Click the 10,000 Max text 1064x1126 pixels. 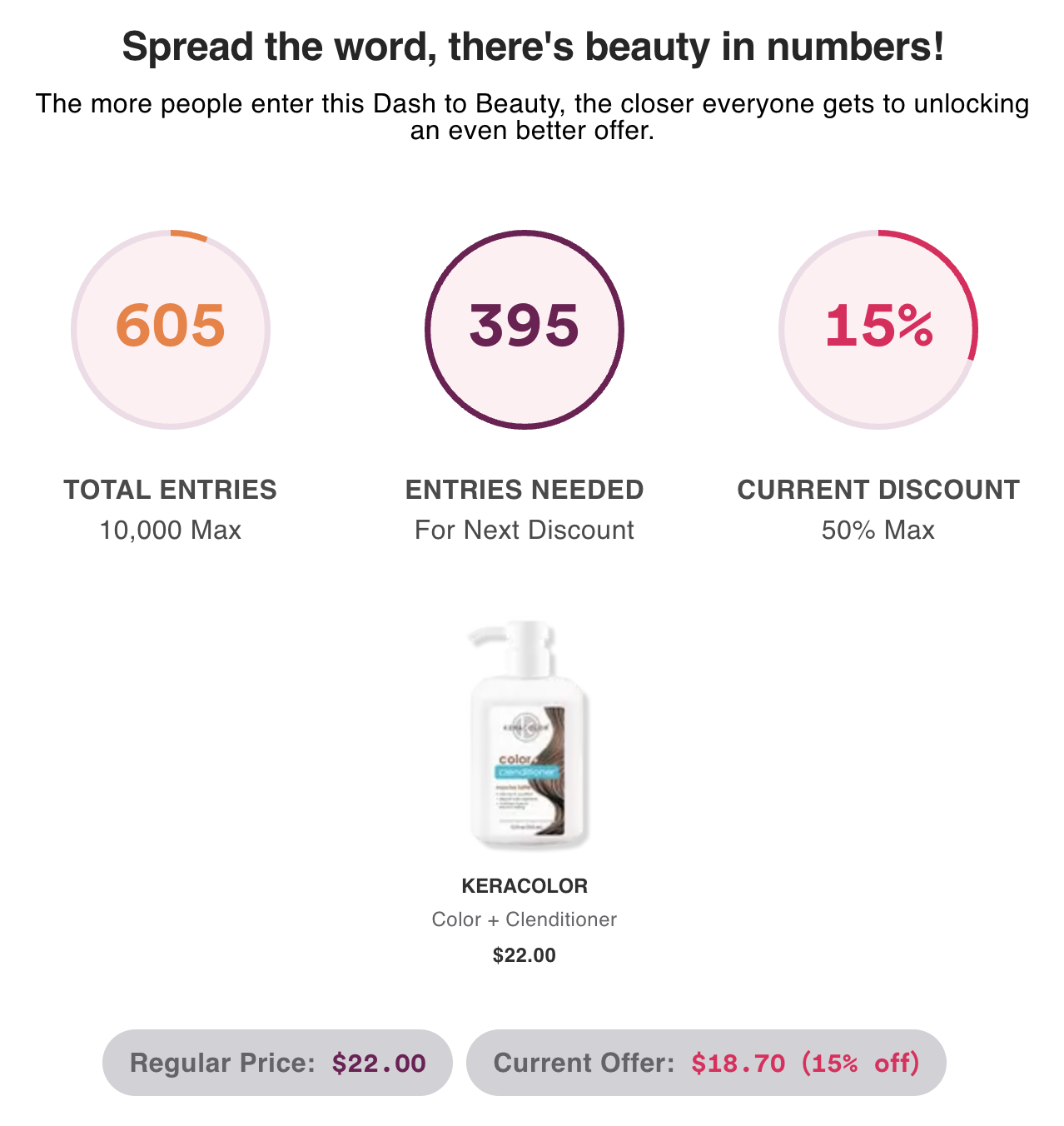tap(171, 531)
